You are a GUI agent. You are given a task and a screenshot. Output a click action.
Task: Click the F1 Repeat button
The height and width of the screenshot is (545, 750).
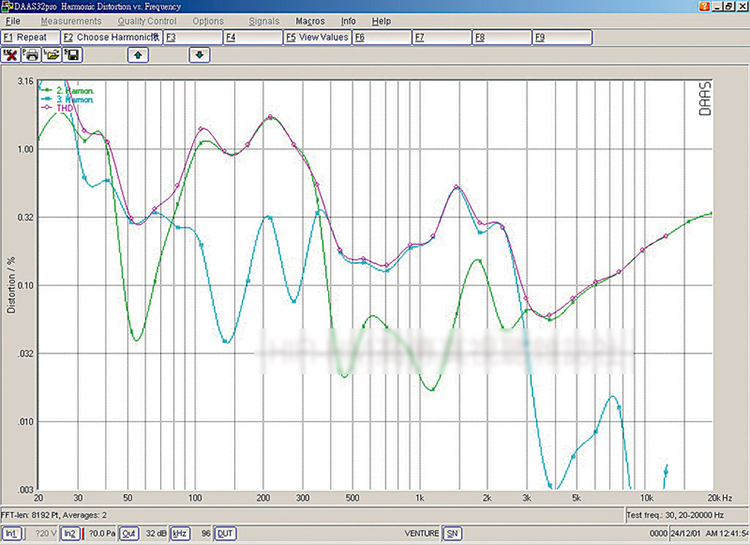(30, 37)
